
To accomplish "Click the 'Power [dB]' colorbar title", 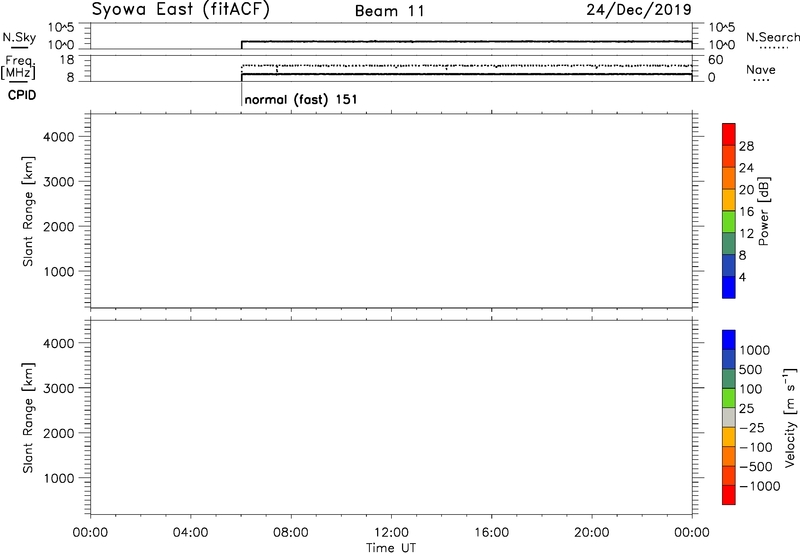I will tap(764, 211).
